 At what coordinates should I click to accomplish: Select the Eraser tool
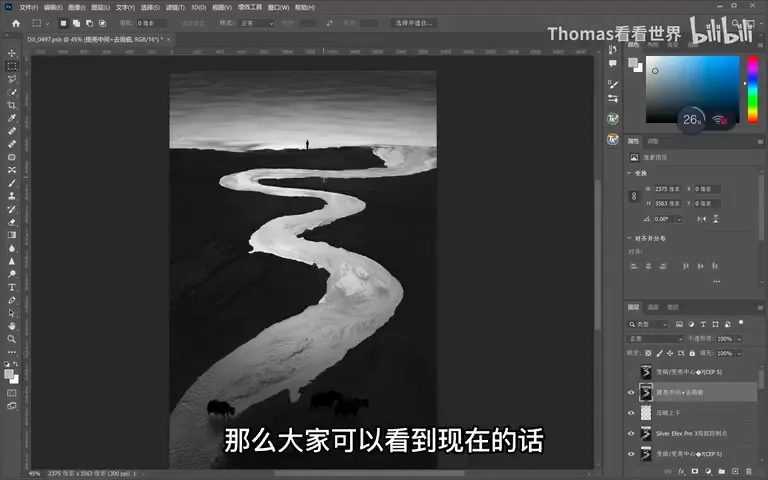pyautogui.click(x=12, y=222)
